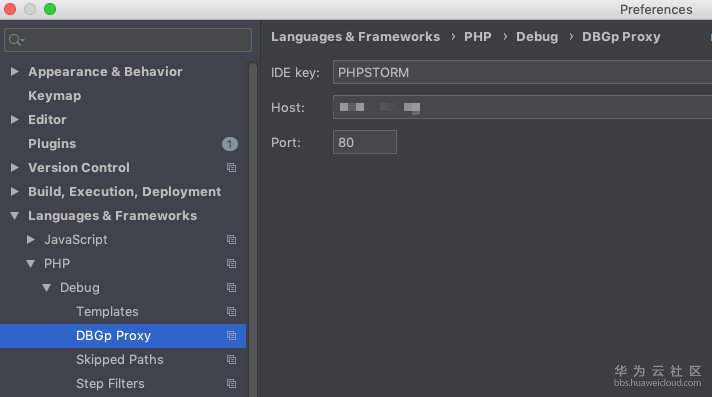Expand the Editor section

pos(15,119)
